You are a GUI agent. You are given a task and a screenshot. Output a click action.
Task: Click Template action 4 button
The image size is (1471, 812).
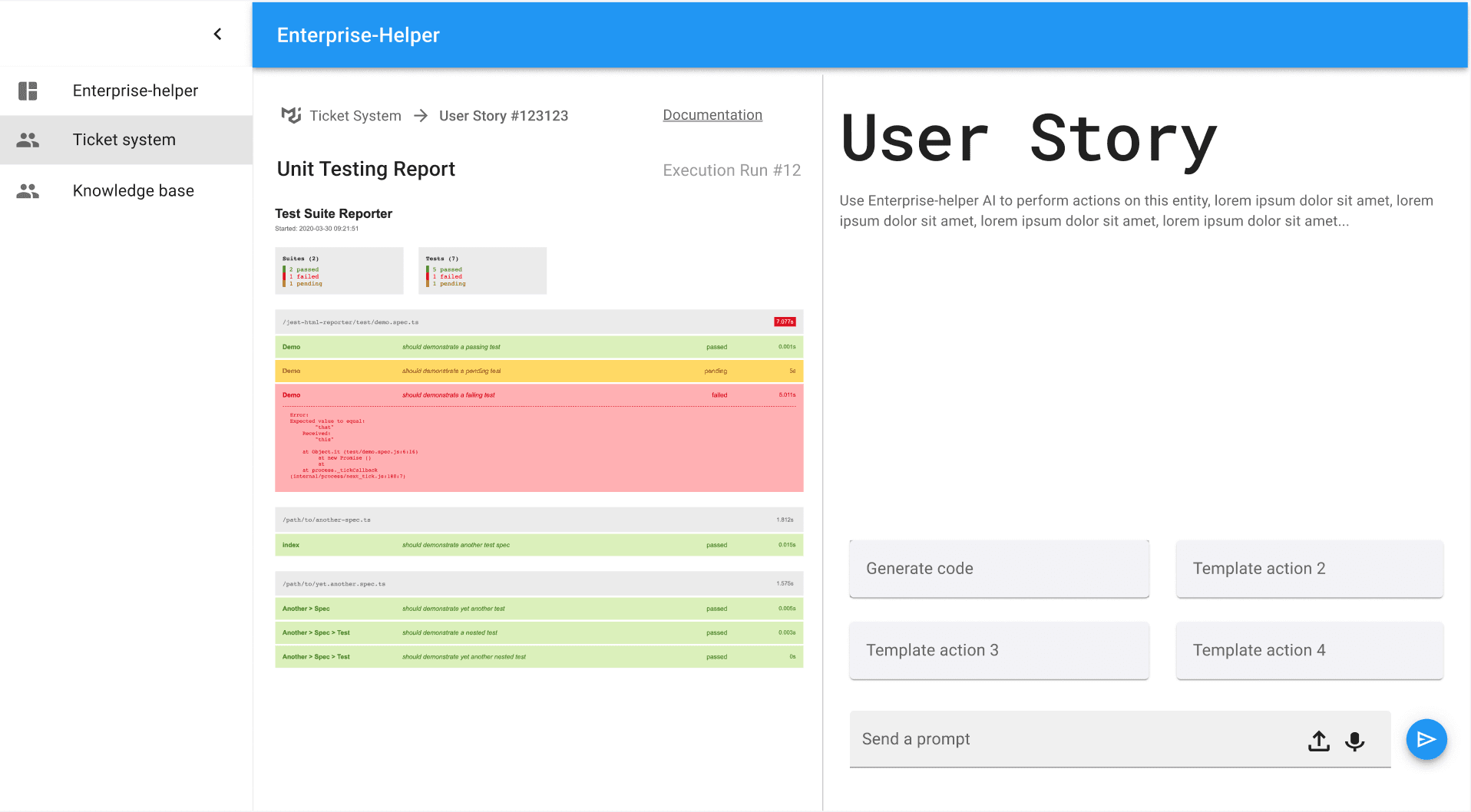point(1308,650)
